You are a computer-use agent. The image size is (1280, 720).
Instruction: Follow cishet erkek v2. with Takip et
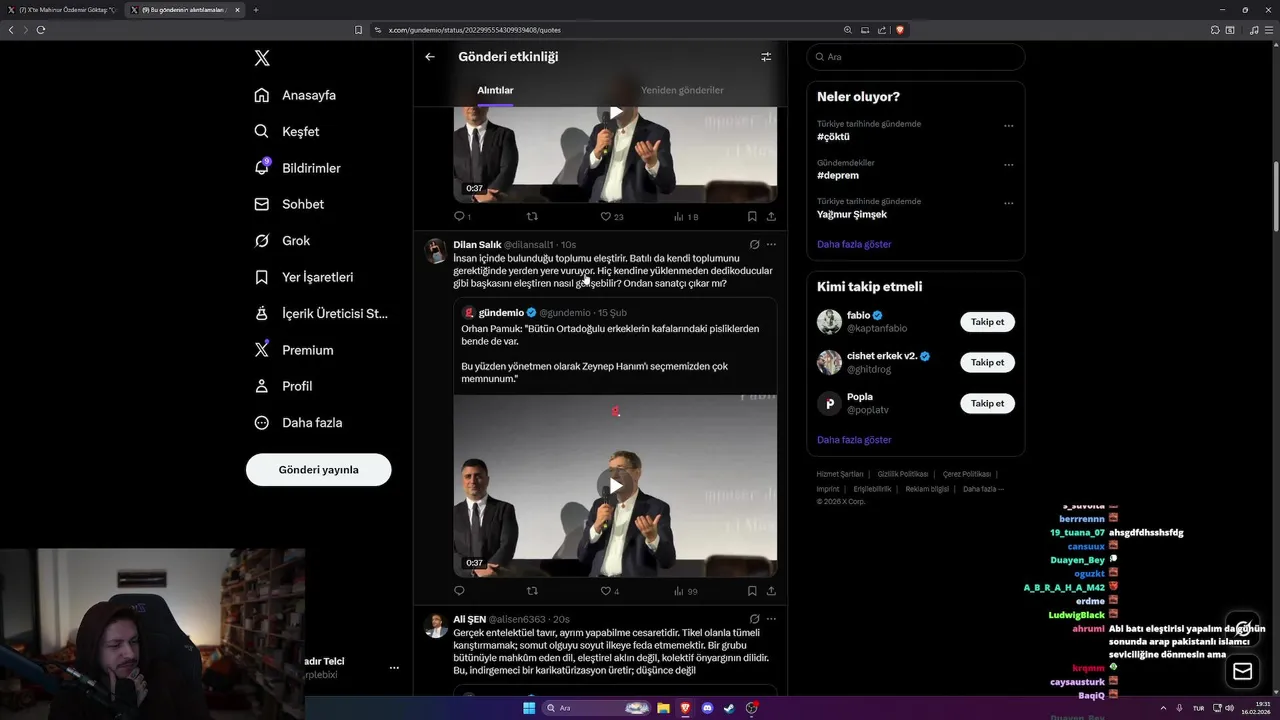point(987,362)
